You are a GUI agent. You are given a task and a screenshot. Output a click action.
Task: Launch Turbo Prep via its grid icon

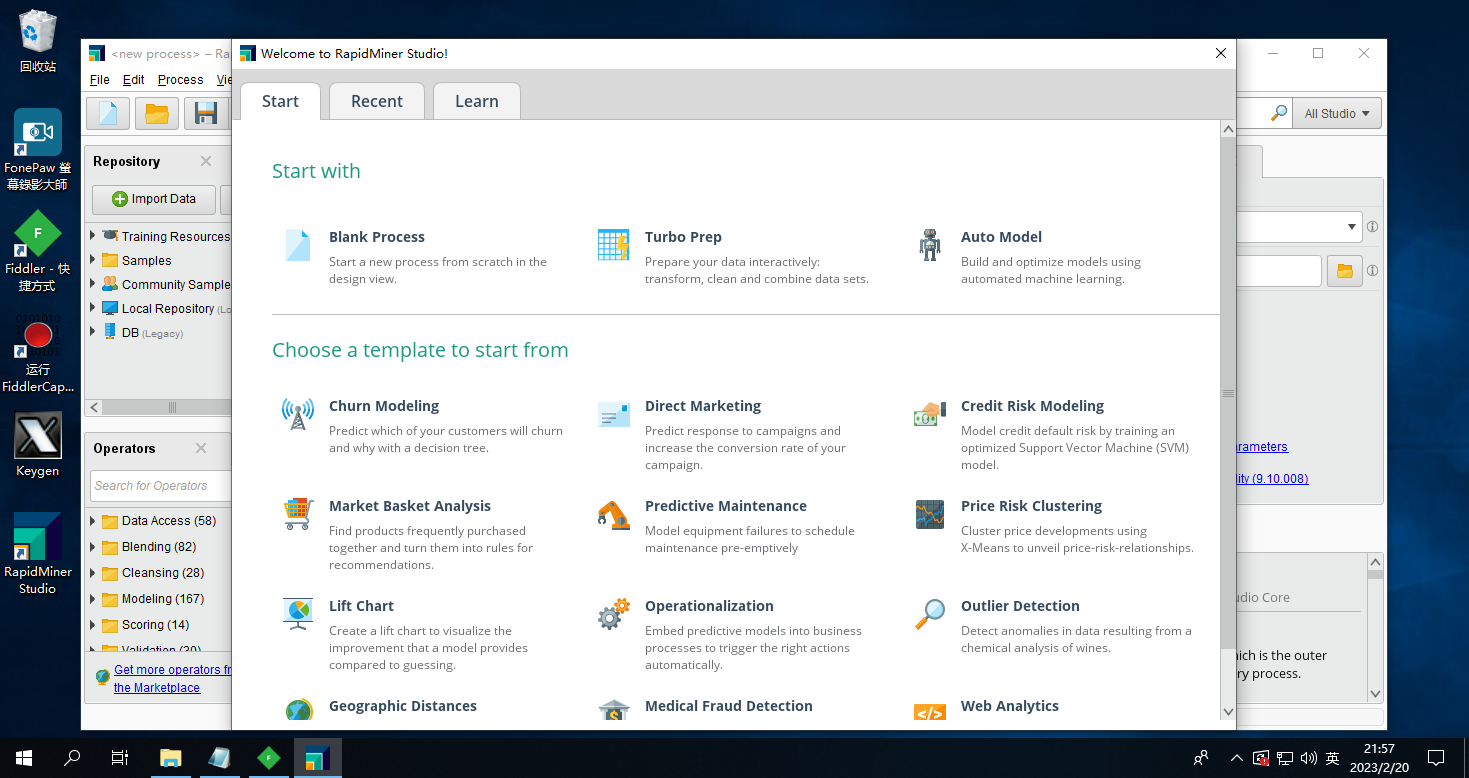point(613,245)
